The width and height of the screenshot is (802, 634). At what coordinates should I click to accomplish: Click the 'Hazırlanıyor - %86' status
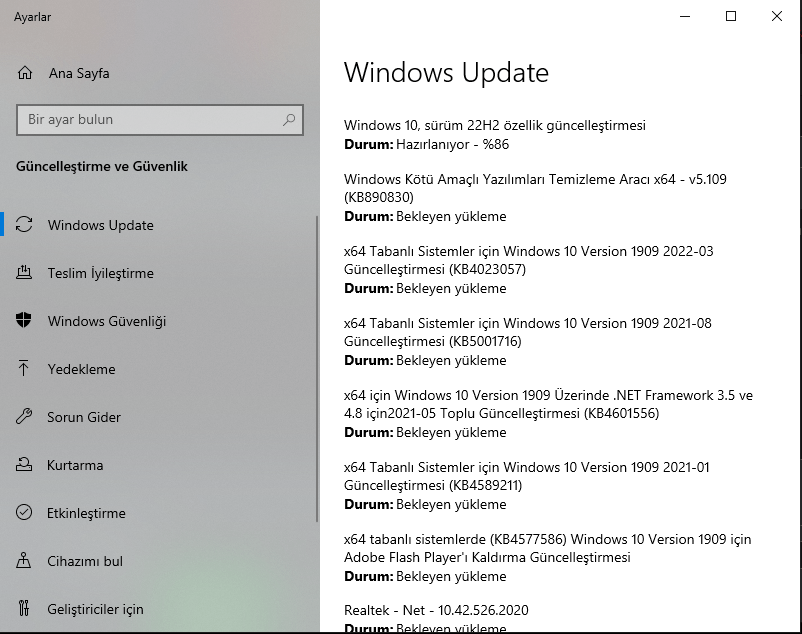point(453,144)
